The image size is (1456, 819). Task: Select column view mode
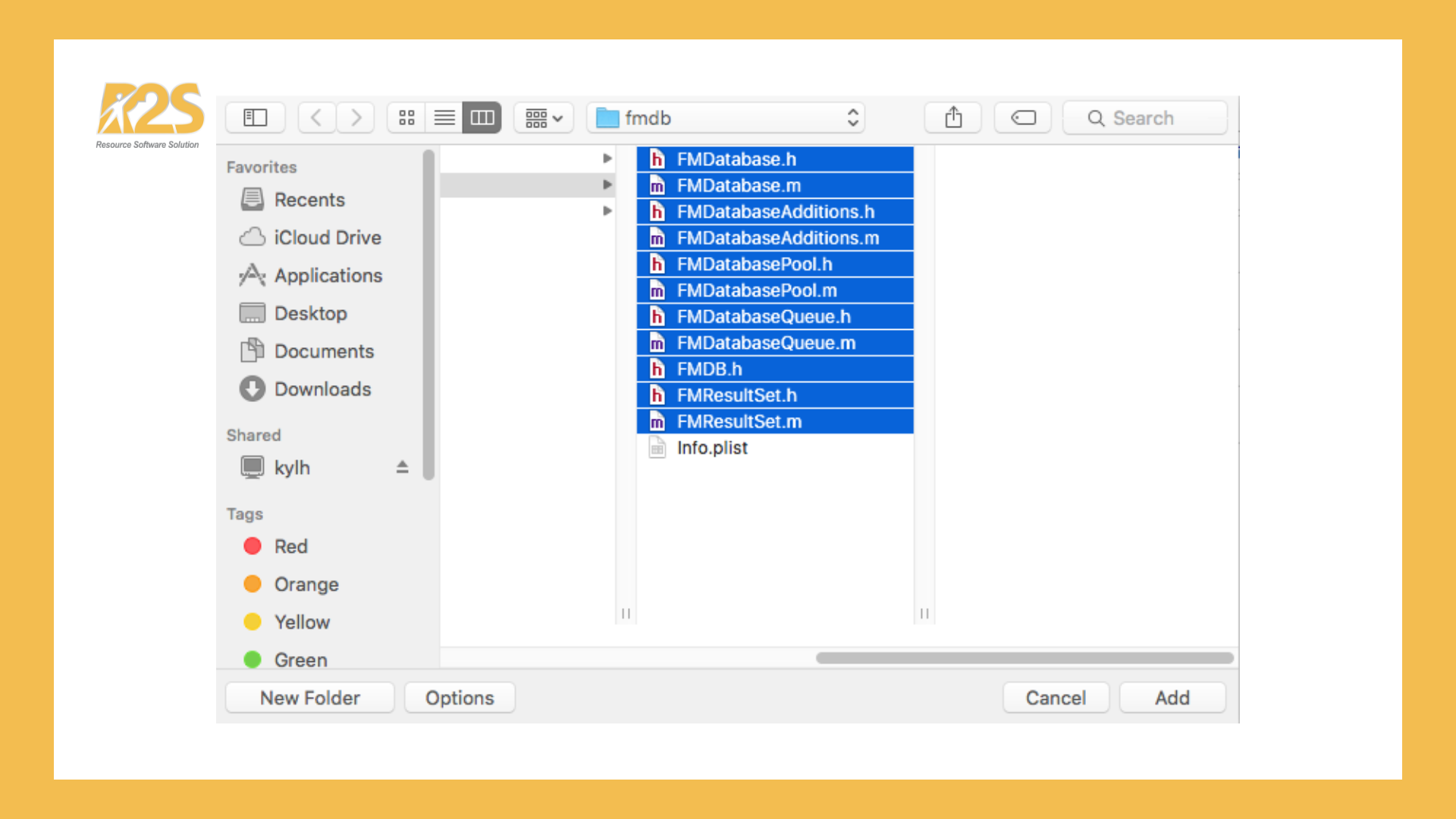tap(482, 118)
